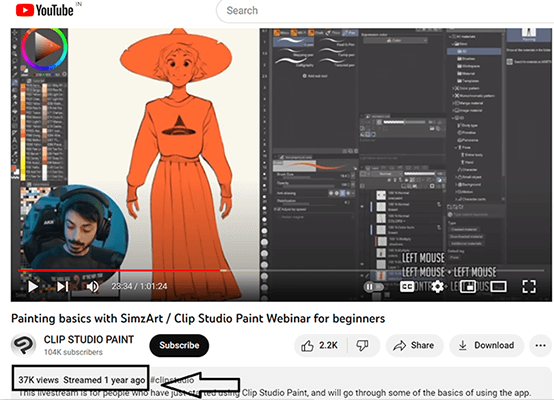The height and width of the screenshot is (400, 554).
Task: Click the 37K views Streamed 1 year ago text
Action: (x=82, y=380)
